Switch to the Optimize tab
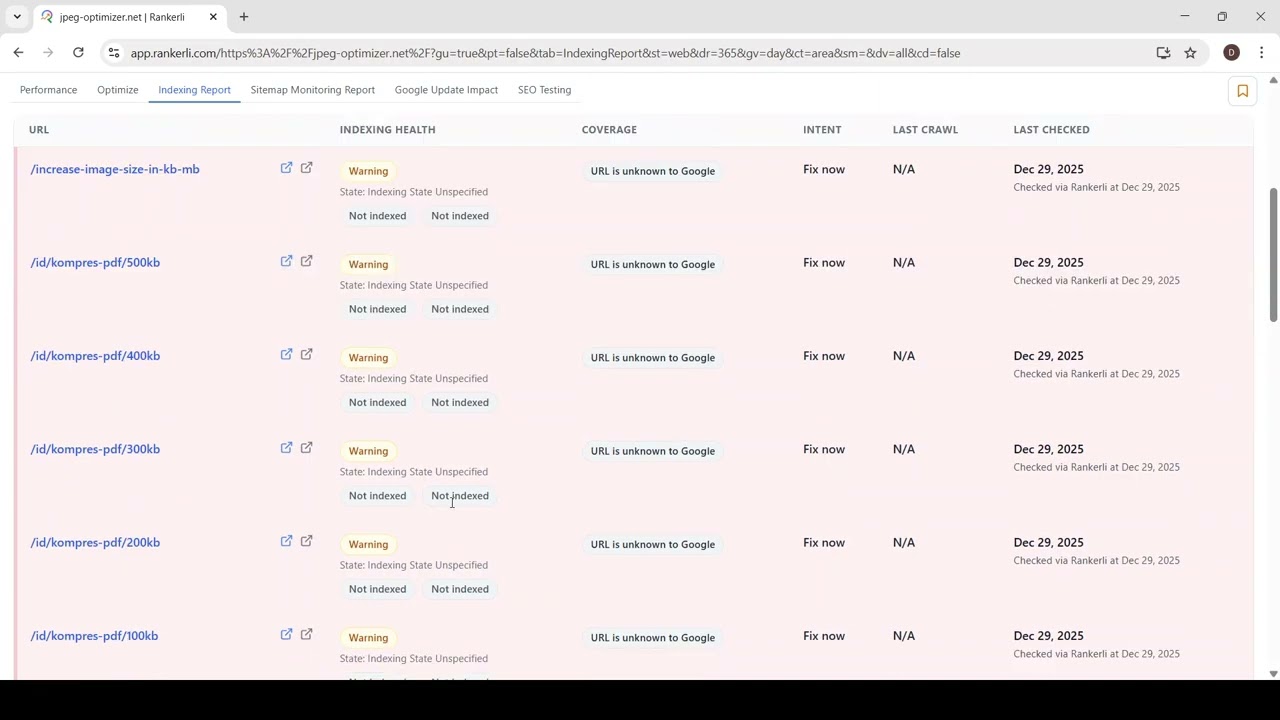 point(118,90)
